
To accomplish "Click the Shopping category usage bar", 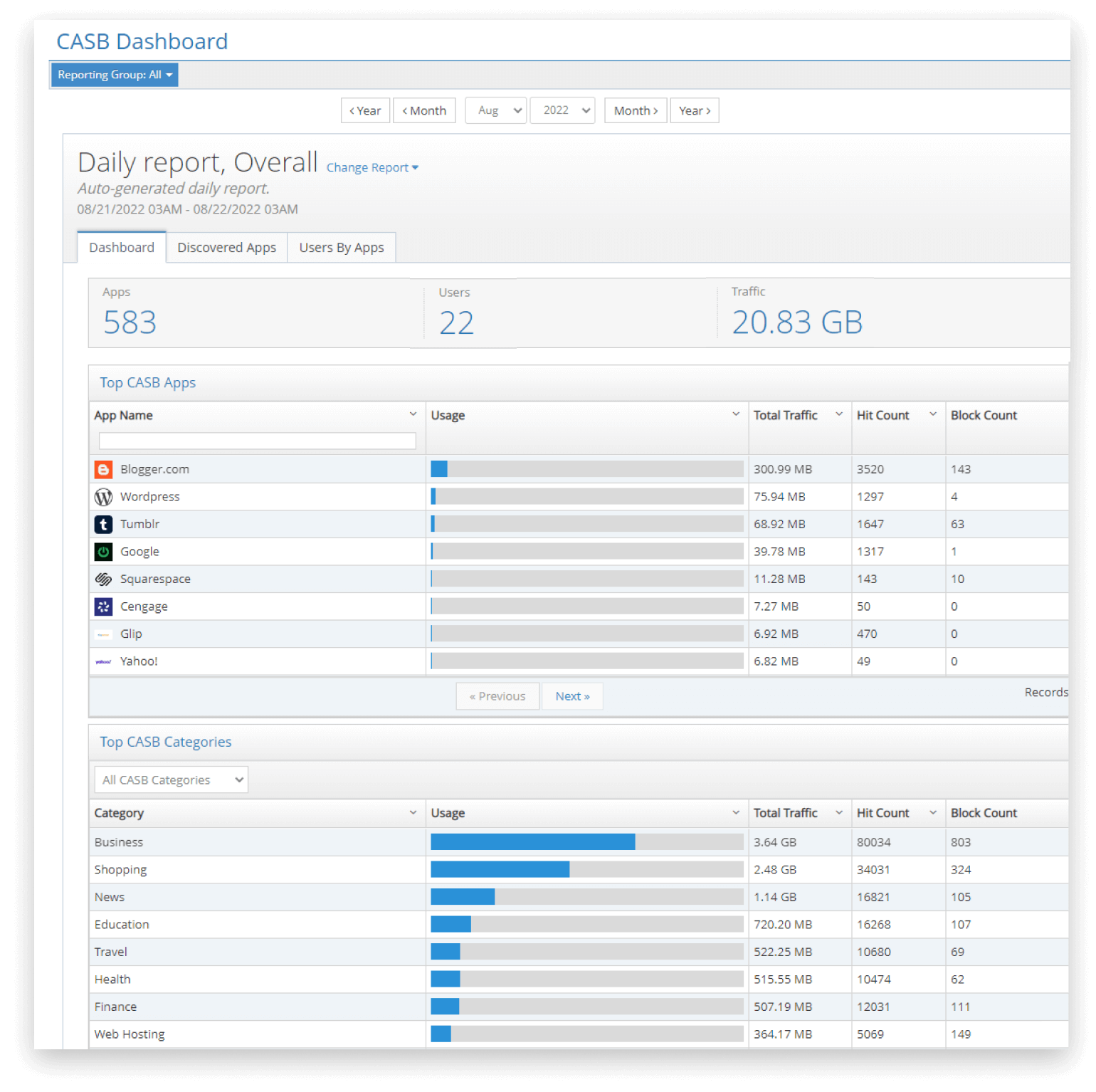I will tap(587, 869).
